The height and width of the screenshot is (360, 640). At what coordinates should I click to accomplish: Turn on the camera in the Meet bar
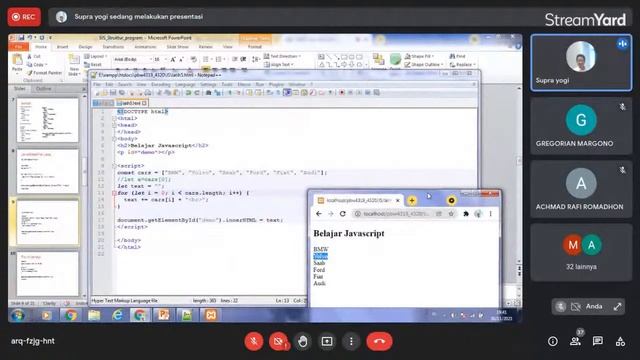pyautogui.click(x=278, y=341)
